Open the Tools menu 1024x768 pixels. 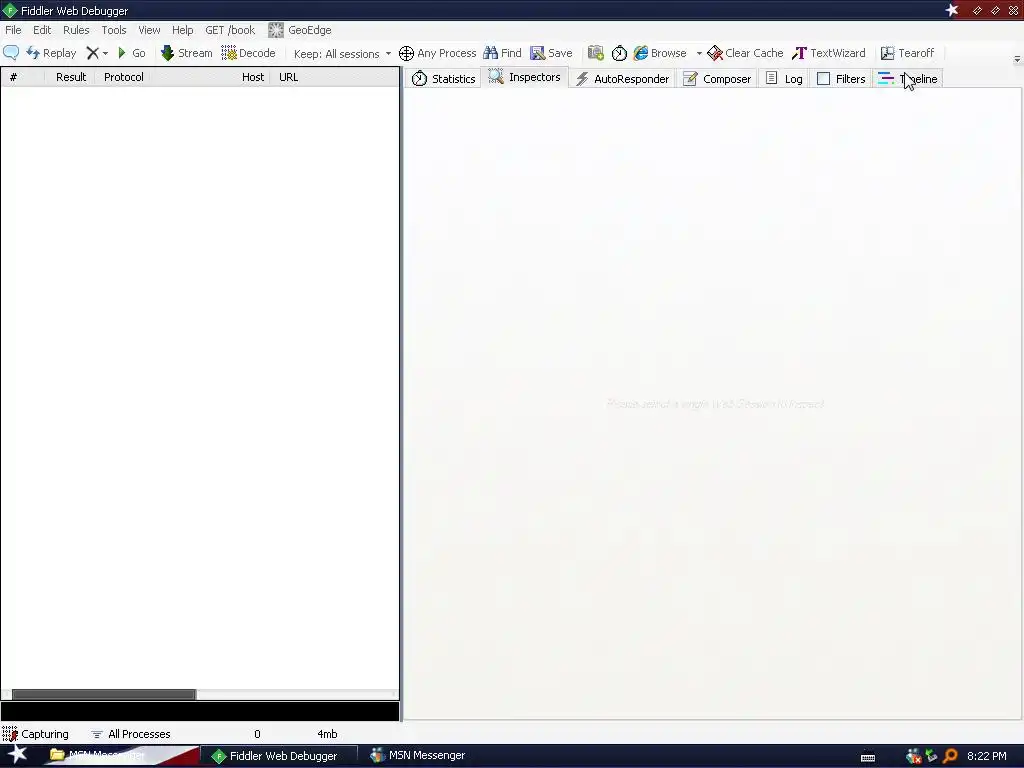pyautogui.click(x=114, y=30)
